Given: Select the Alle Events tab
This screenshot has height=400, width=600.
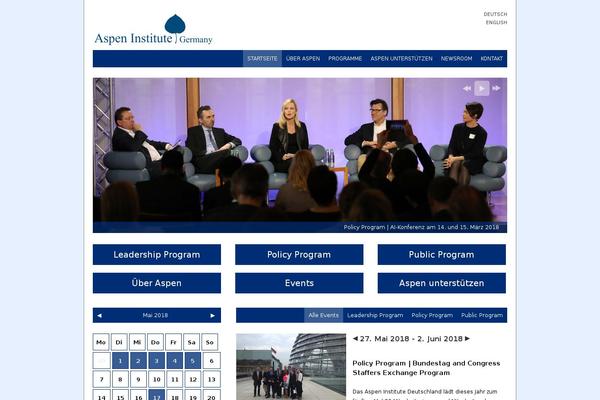Looking at the screenshot, I should pos(323,315).
